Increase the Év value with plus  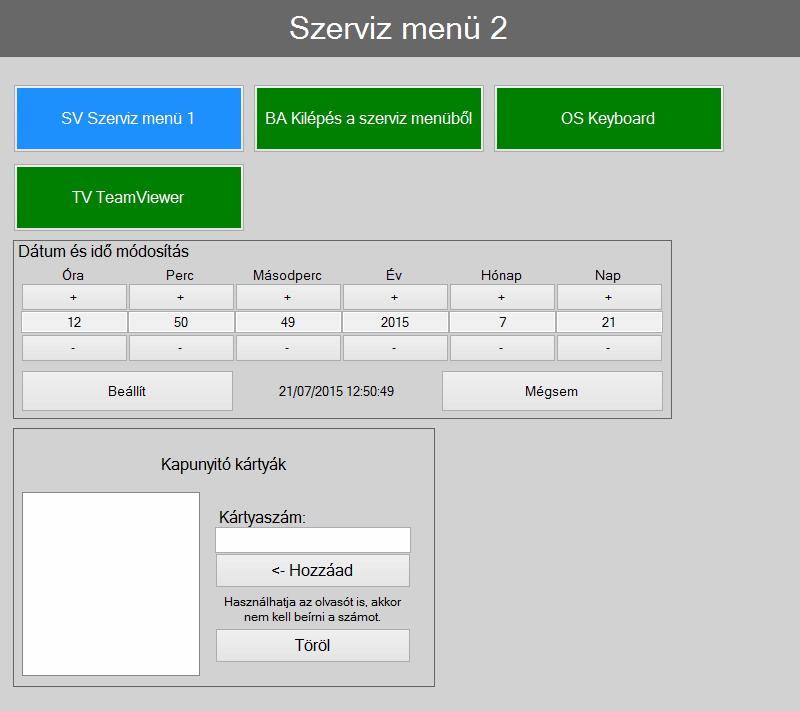[x=395, y=297]
